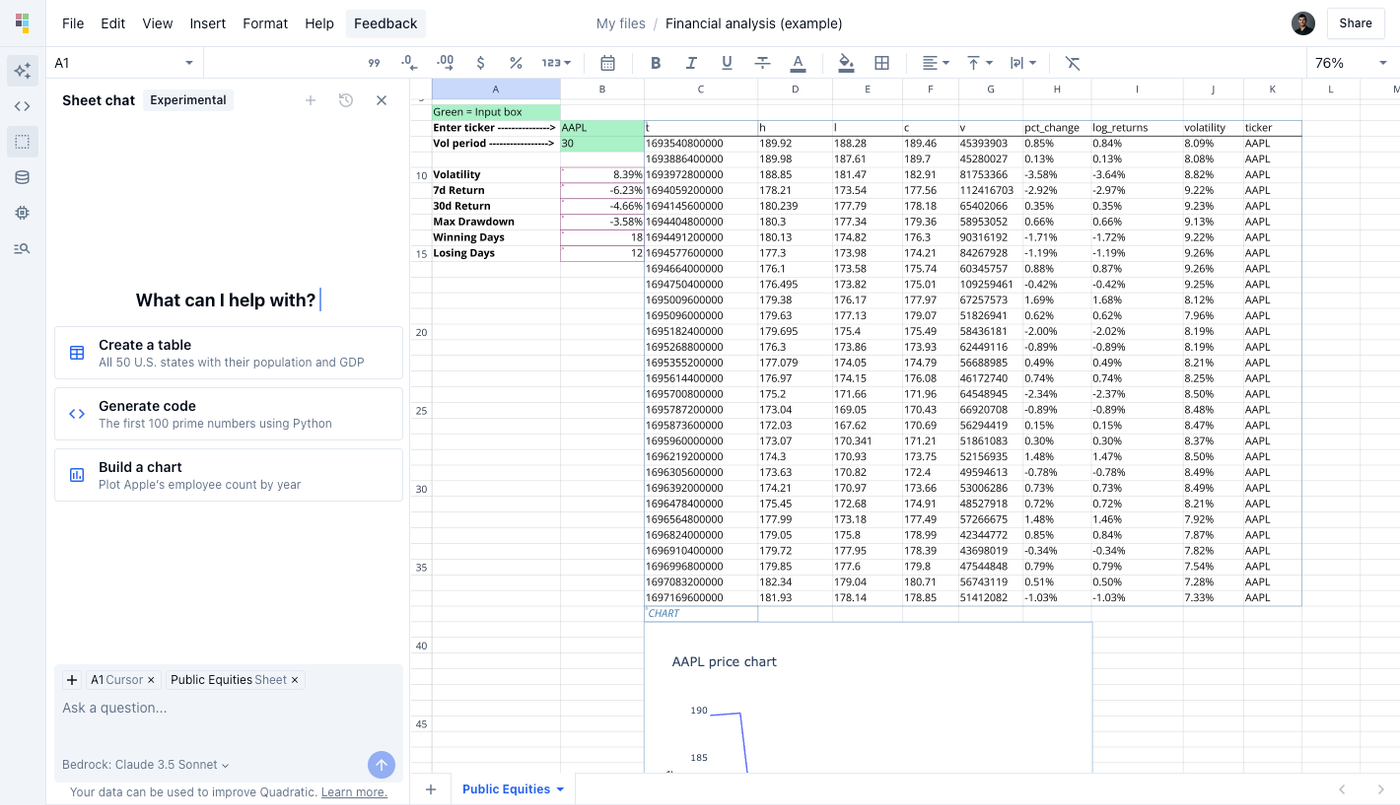Open the database connections sidebar icon
1400x805 pixels.
pyautogui.click(x=22, y=177)
